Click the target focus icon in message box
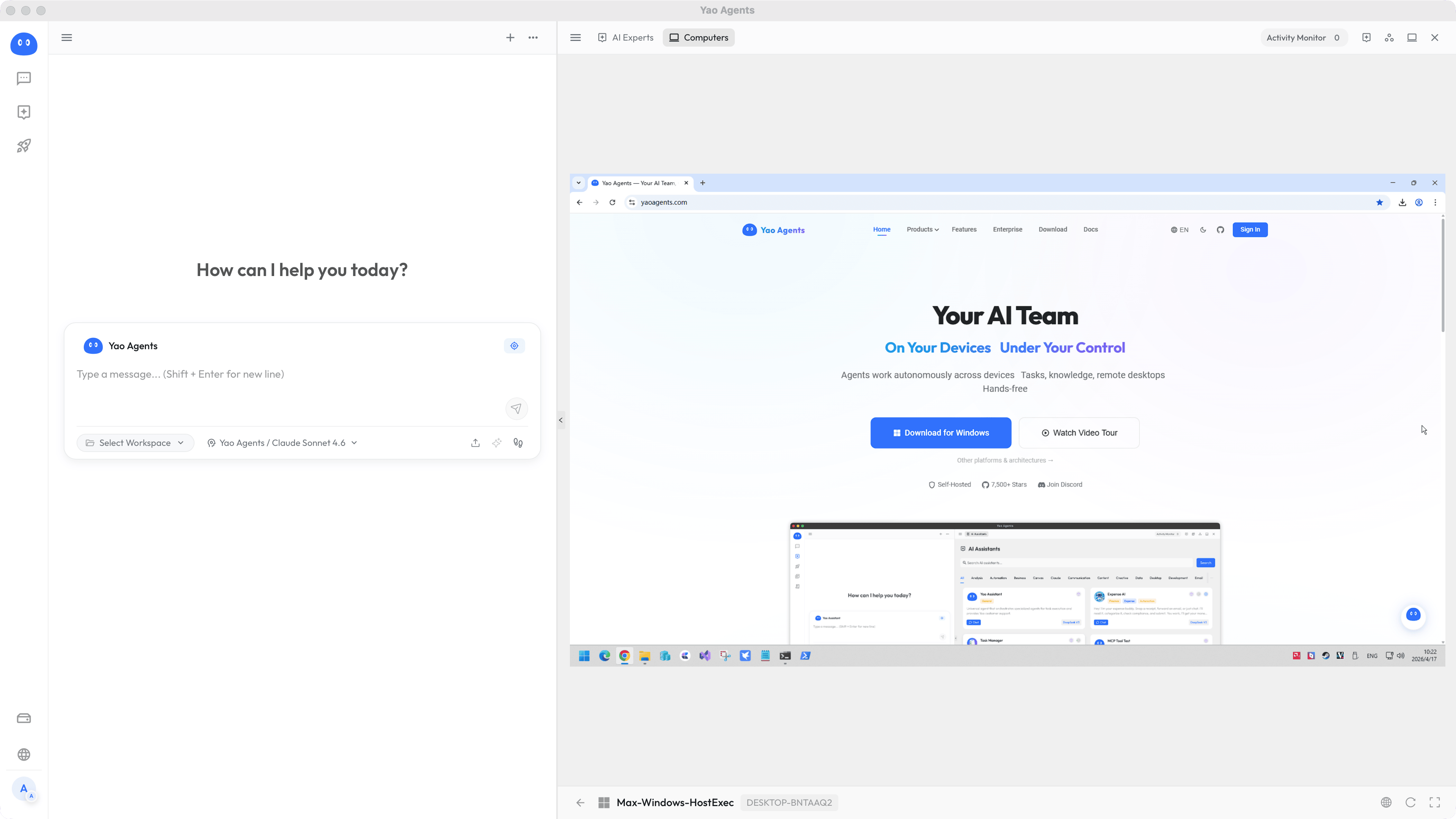The width and height of the screenshot is (1456, 819). coord(515,346)
